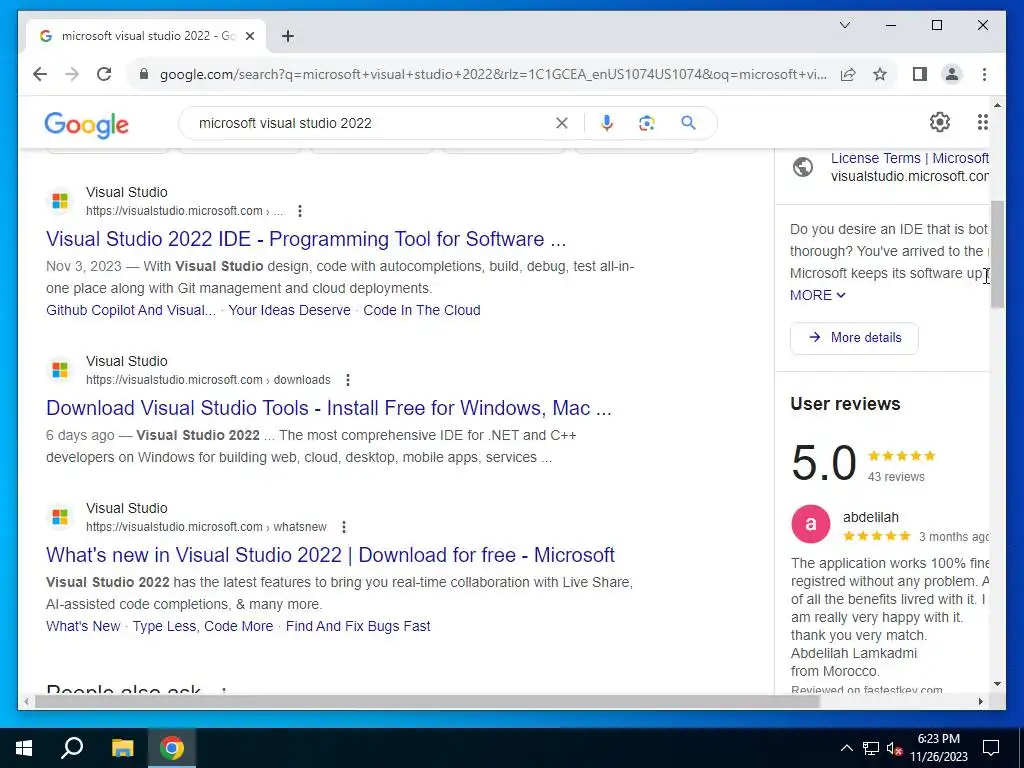Follow Github Copilot And Visual sitelink
Viewport: 1024px width, 768px height.
(131, 310)
